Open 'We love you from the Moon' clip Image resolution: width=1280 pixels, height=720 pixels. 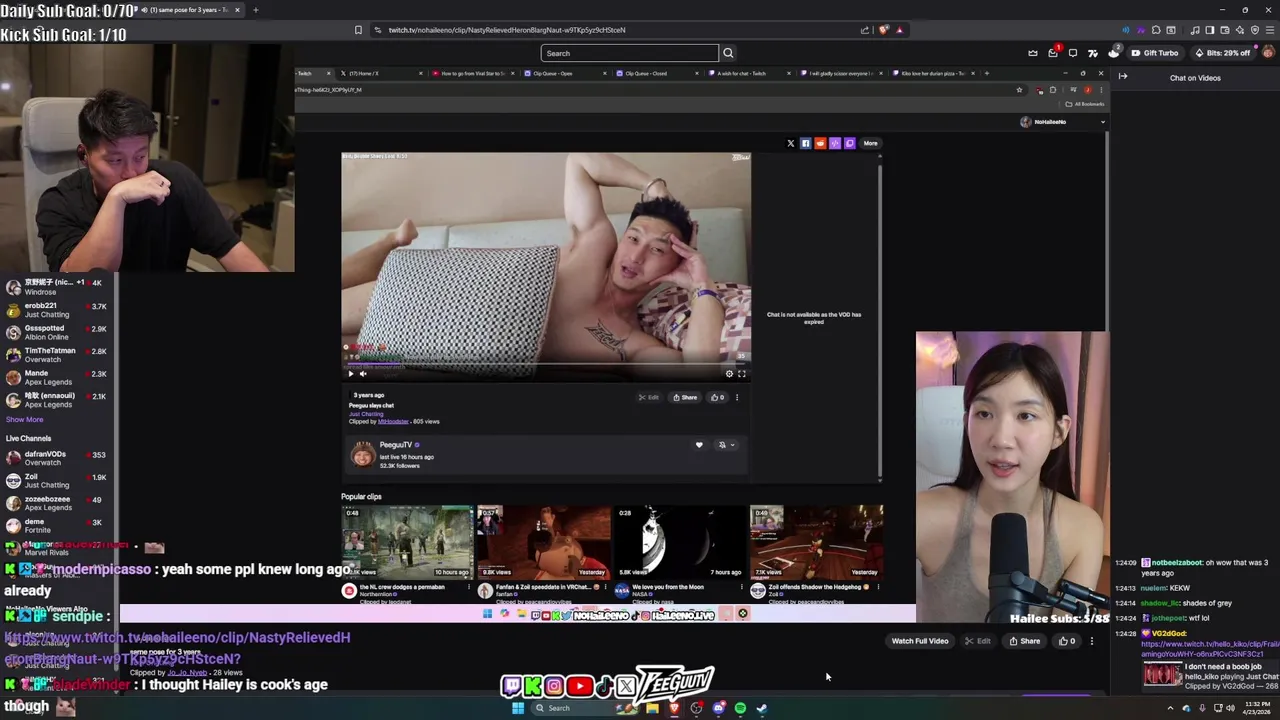pos(680,542)
